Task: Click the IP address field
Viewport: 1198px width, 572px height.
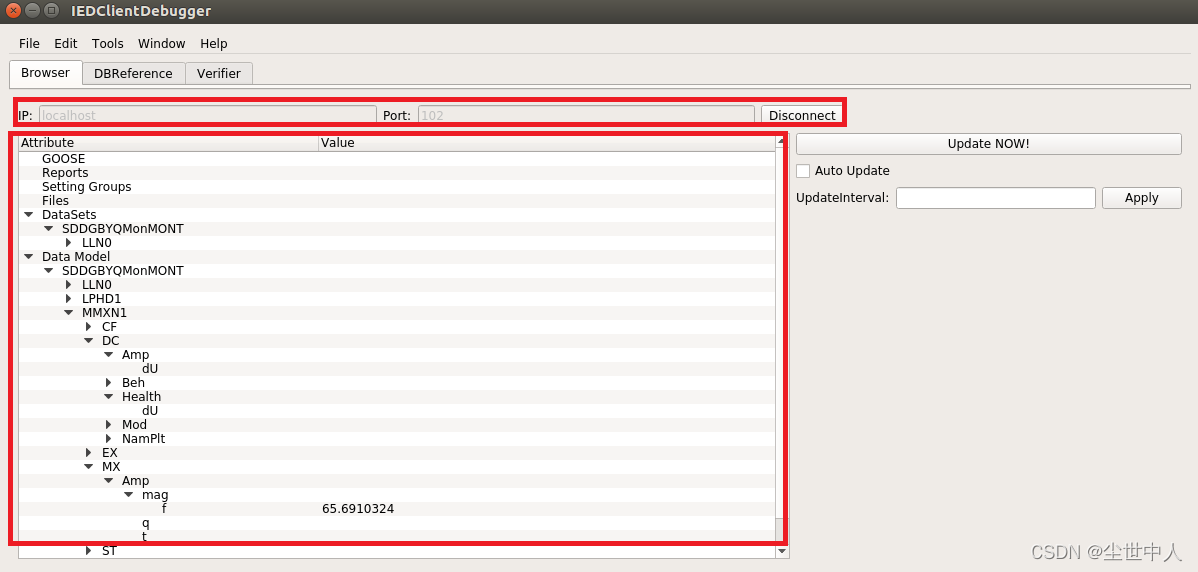Action: 206,115
